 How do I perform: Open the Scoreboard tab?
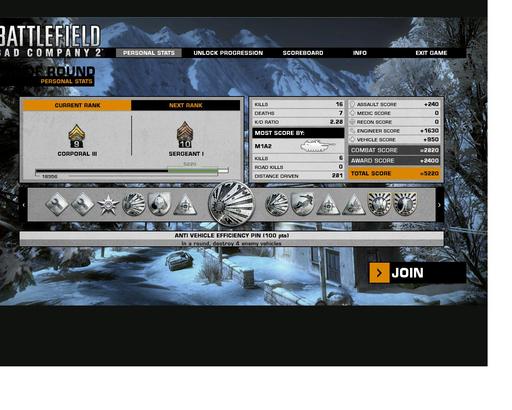[x=303, y=53]
